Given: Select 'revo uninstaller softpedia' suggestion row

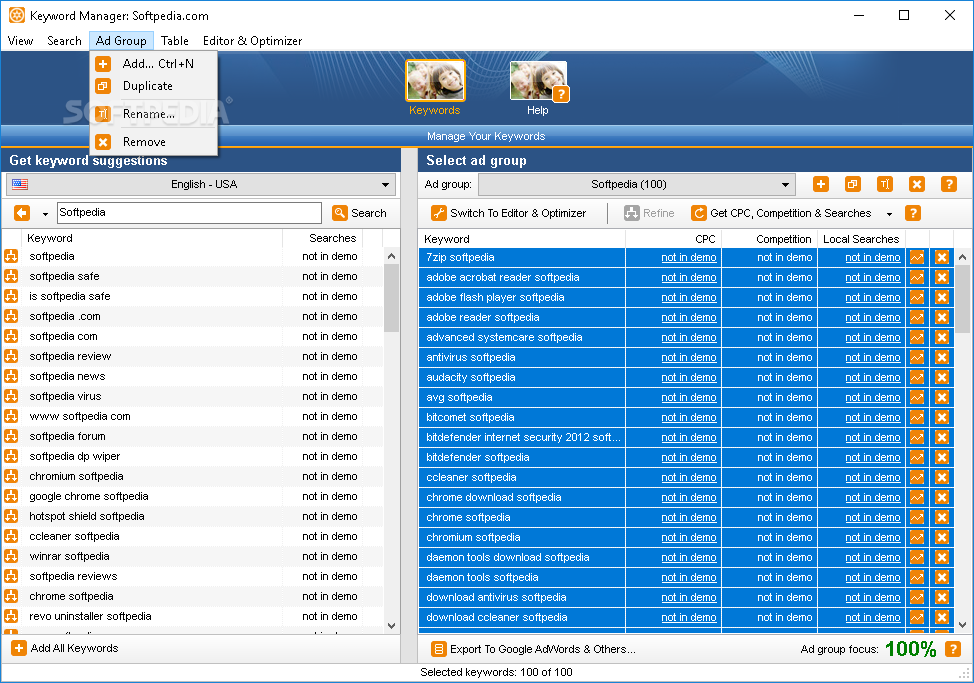Looking at the screenshot, I should click(x=193, y=617).
